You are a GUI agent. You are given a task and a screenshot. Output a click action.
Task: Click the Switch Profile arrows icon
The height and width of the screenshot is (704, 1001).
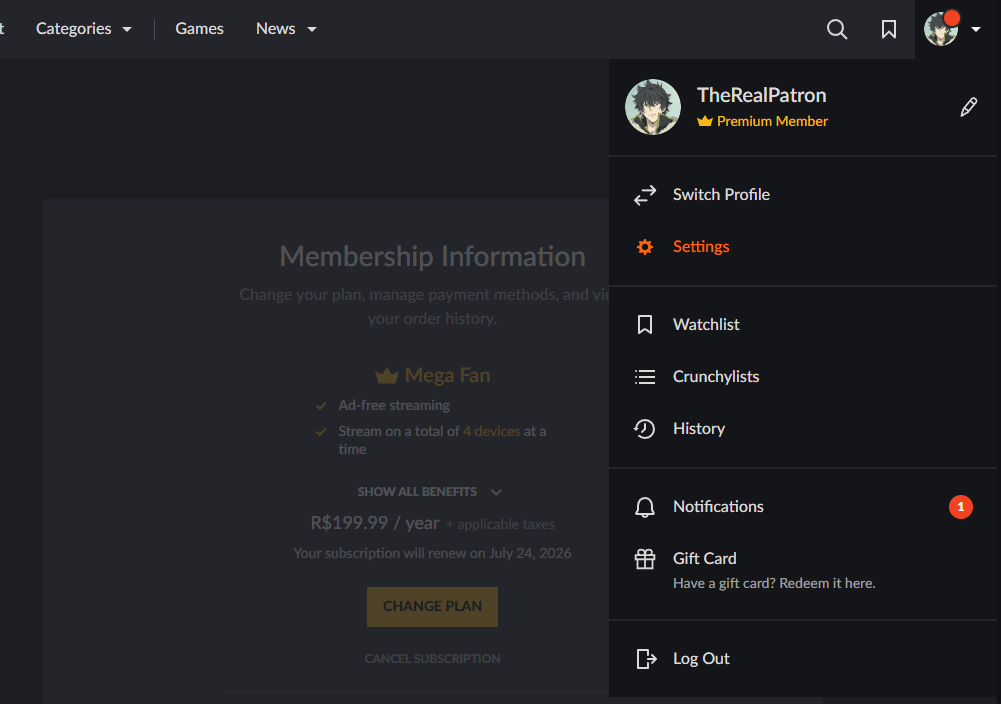pos(645,195)
